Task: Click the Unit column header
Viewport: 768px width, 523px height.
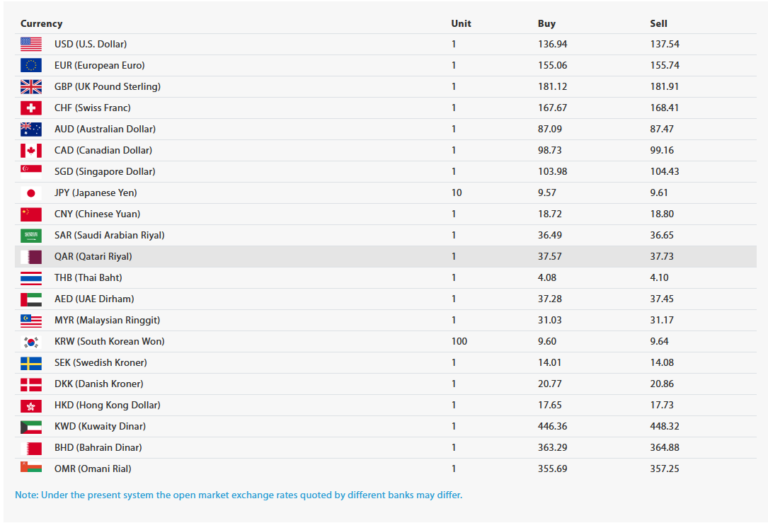Action: (460, 23)
